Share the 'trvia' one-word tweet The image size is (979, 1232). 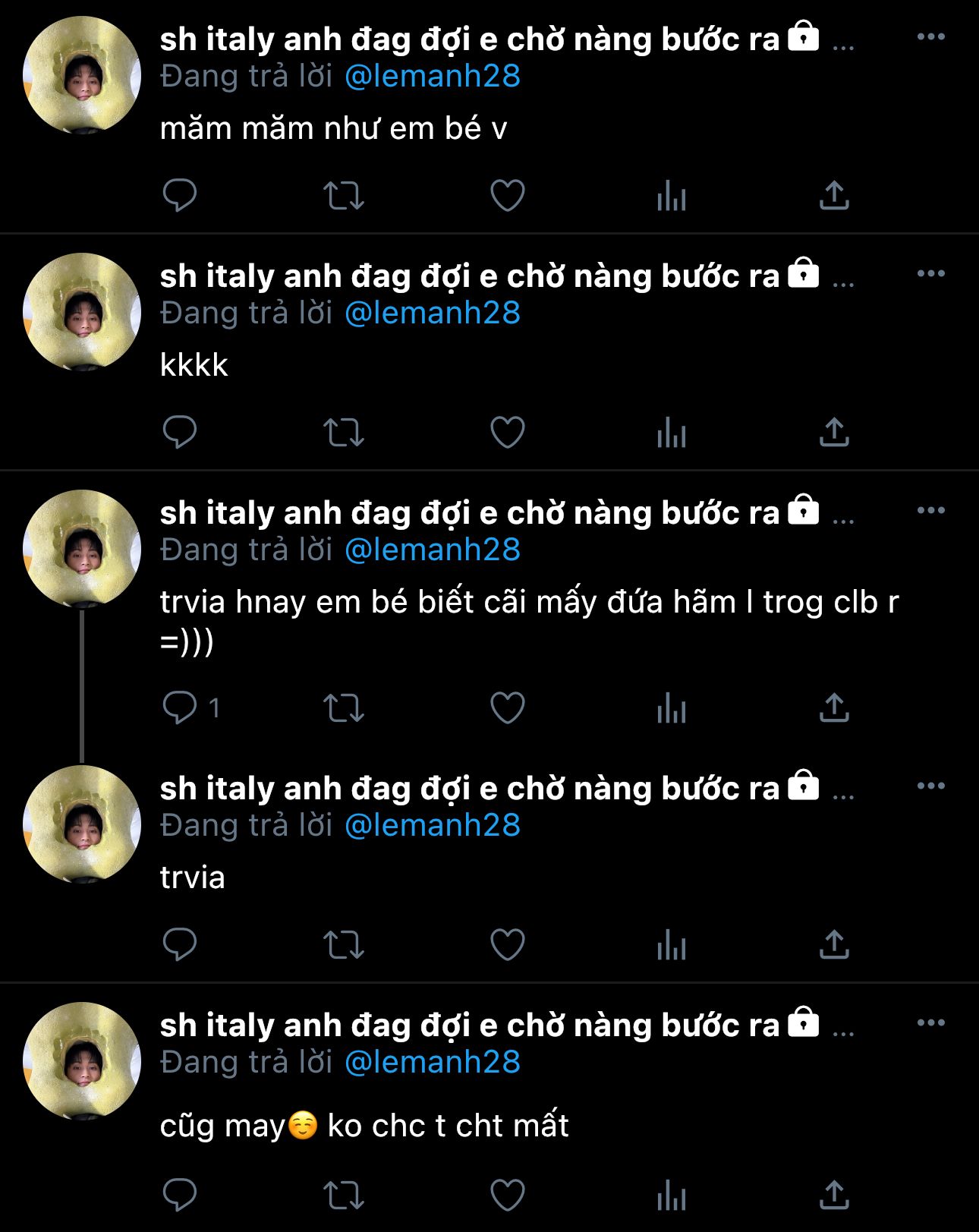[834, 944]
